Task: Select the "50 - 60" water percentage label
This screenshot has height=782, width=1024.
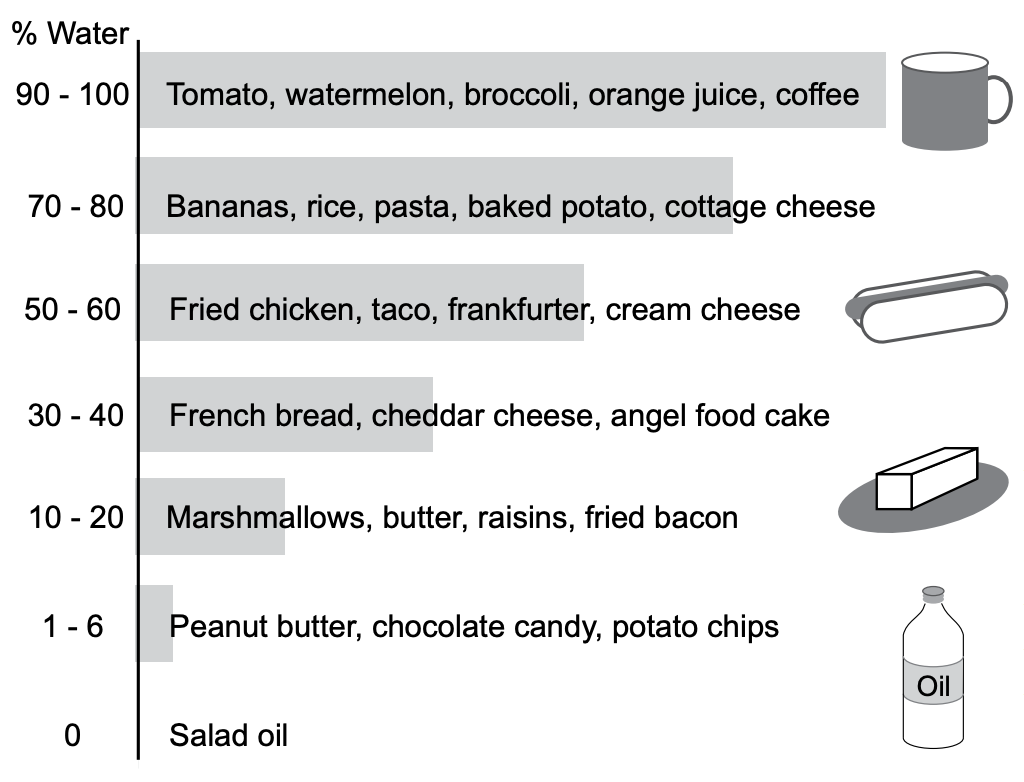Action: pos(73,309)
